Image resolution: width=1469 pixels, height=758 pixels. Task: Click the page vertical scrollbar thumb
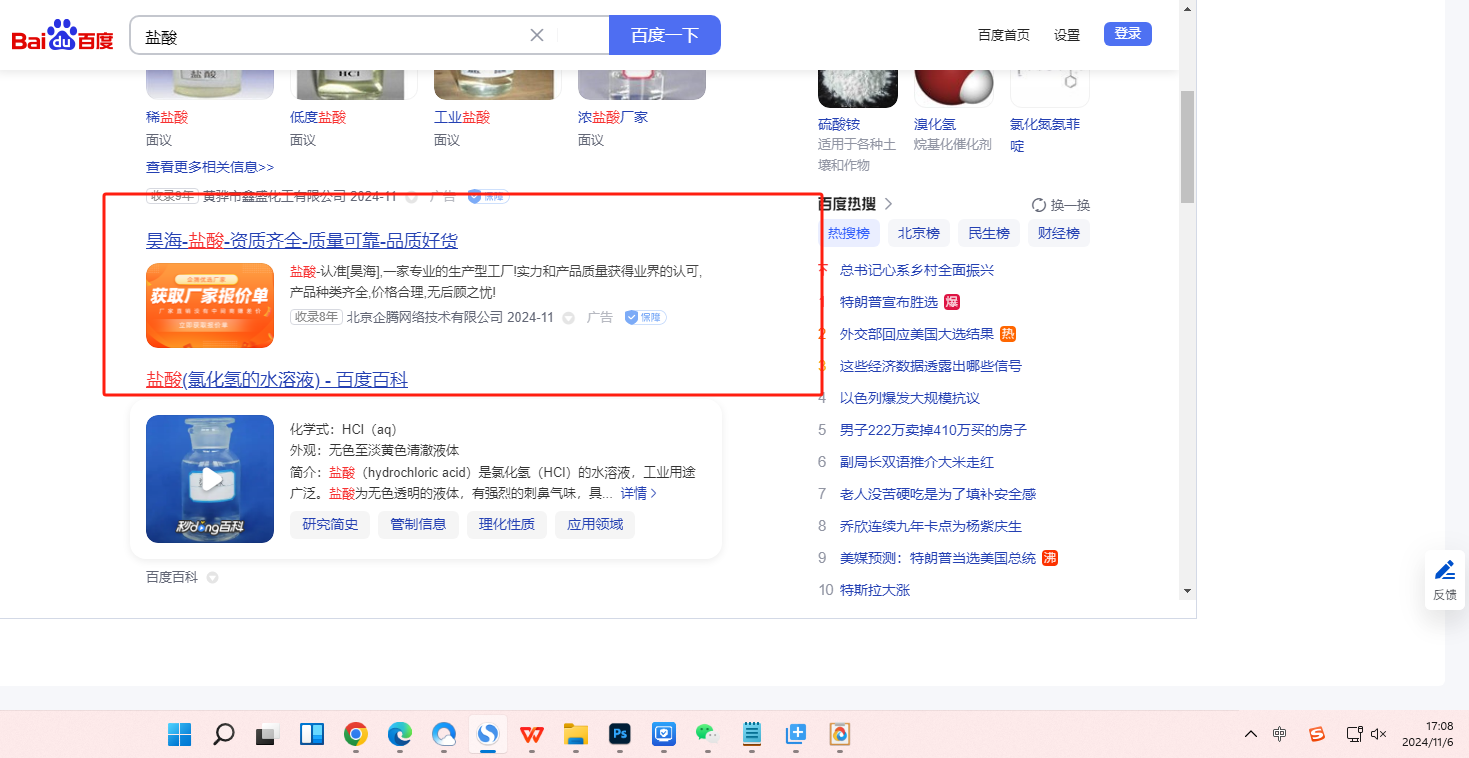[1187, 145]
